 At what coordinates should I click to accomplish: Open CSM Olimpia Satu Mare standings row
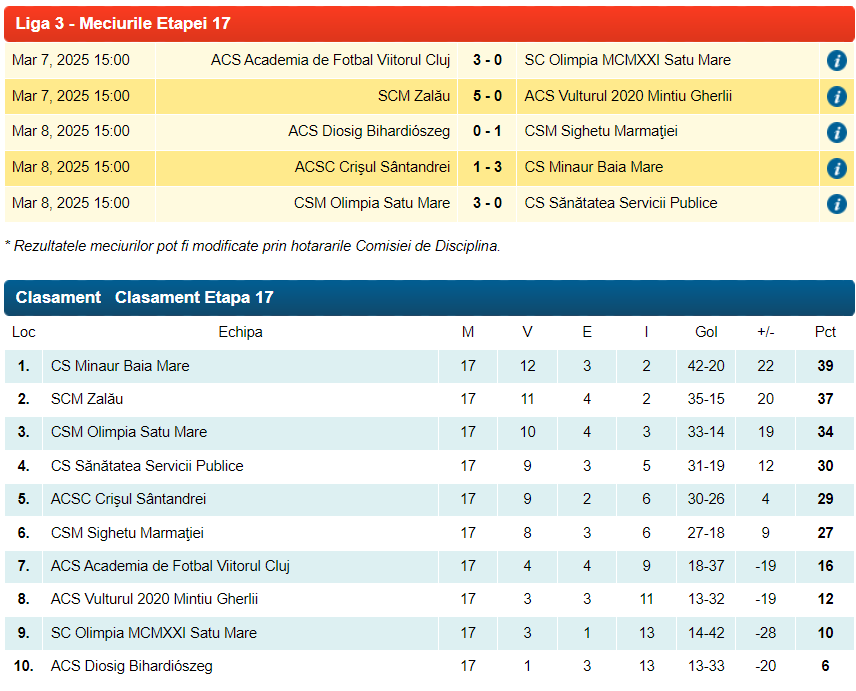(x=129, y=432)
